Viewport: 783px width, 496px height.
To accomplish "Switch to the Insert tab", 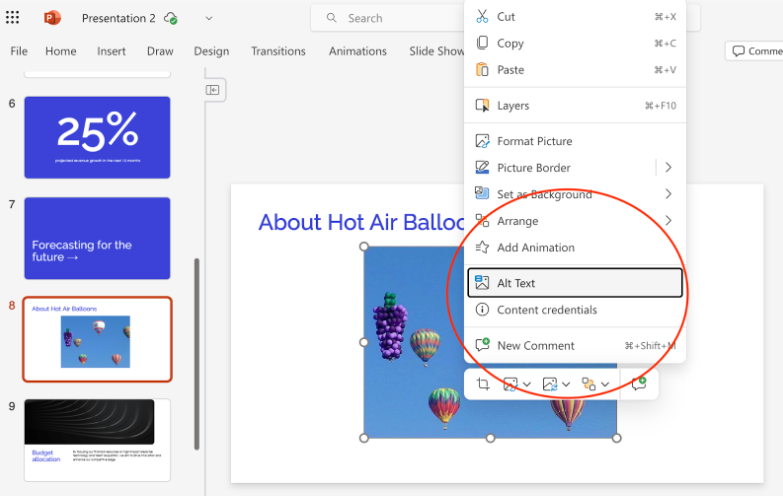I will [x=111, y=51].
